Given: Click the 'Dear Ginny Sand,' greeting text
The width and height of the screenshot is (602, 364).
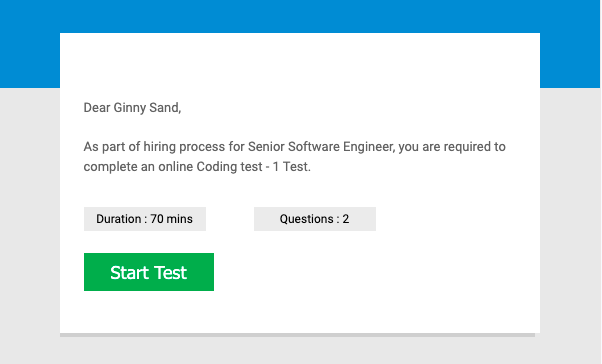Looking at the screenshot, I should (x=132, y=108).
